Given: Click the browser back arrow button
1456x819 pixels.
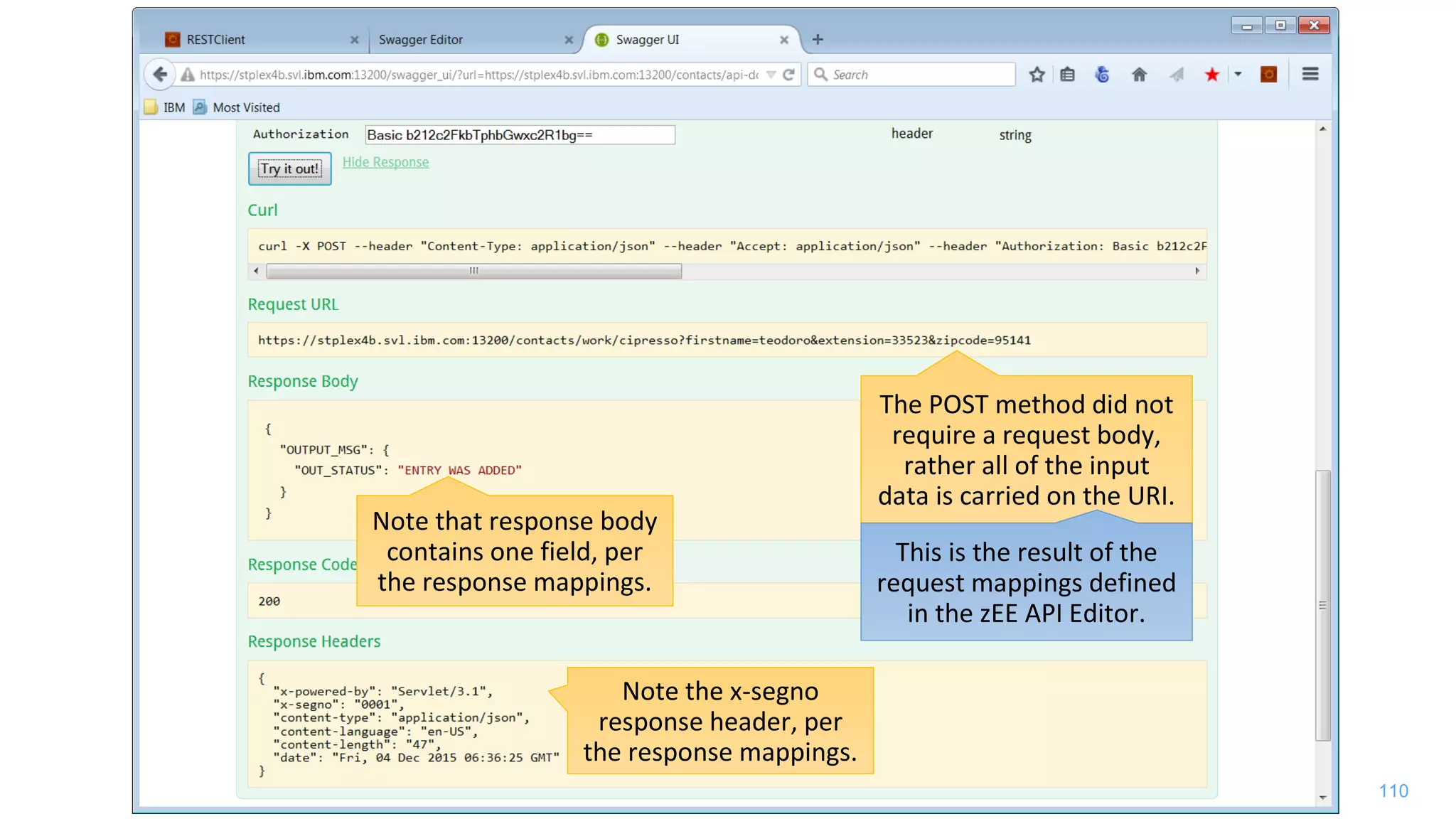Looking at the screenshot, I should pos(160,75).
